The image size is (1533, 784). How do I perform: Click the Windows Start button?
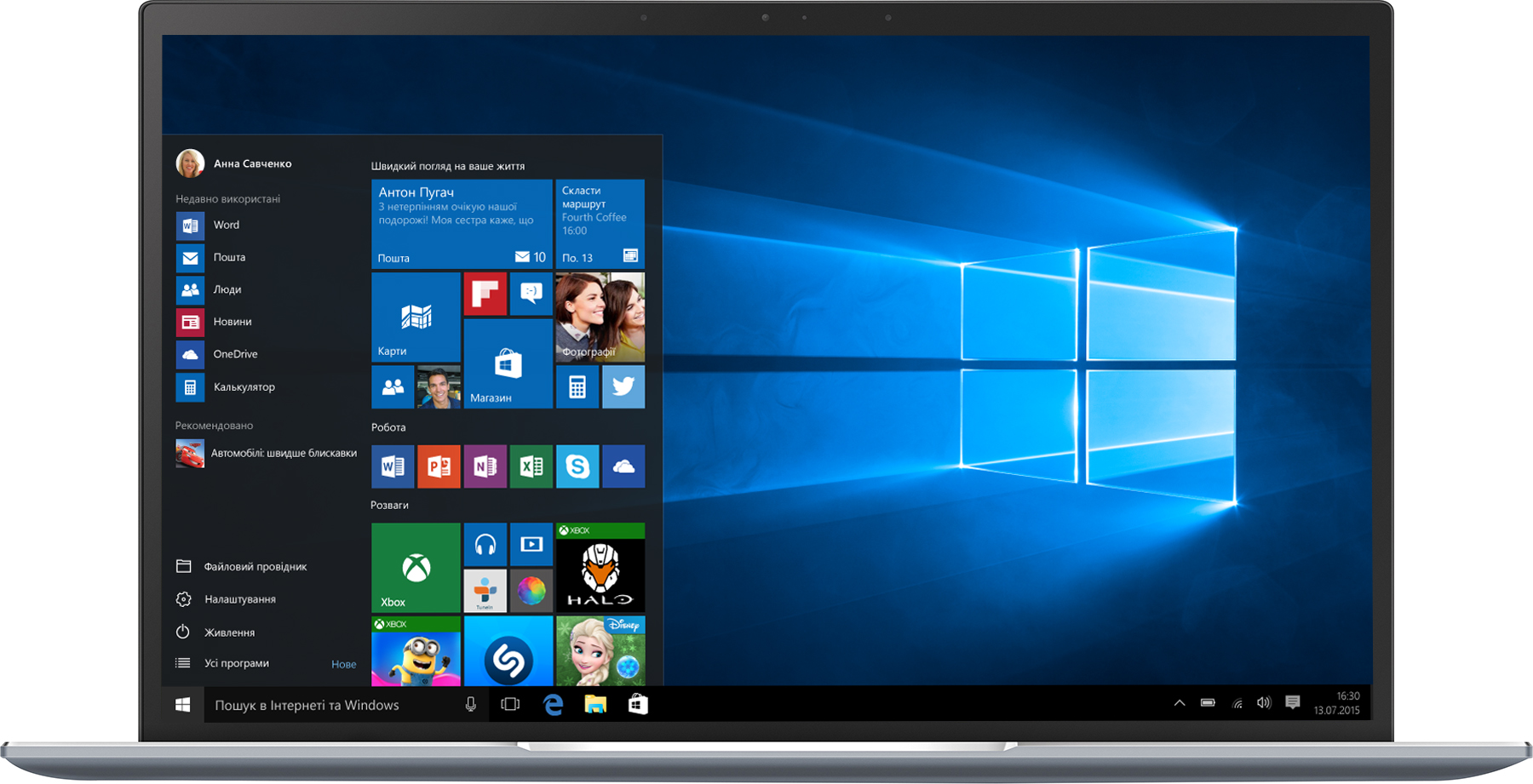[x=182, y=705]
